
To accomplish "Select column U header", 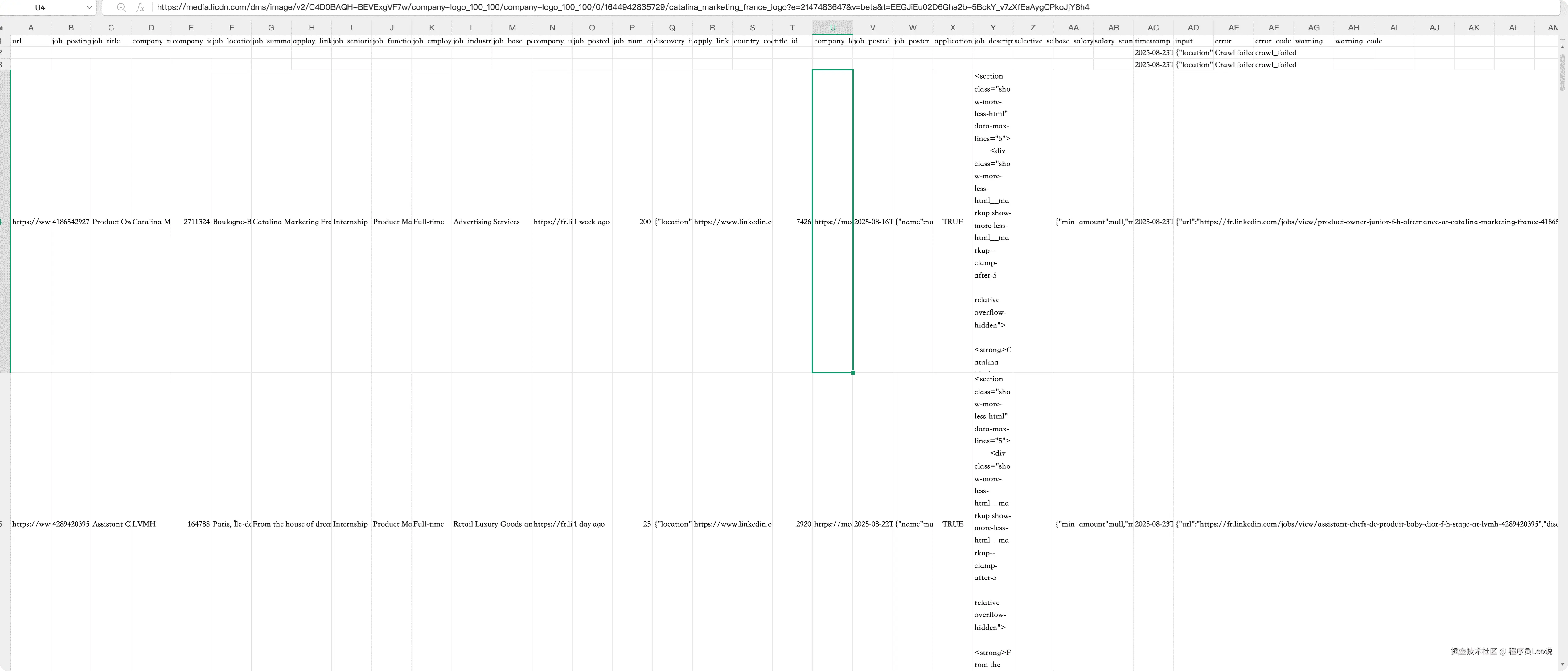I will 832,27.
